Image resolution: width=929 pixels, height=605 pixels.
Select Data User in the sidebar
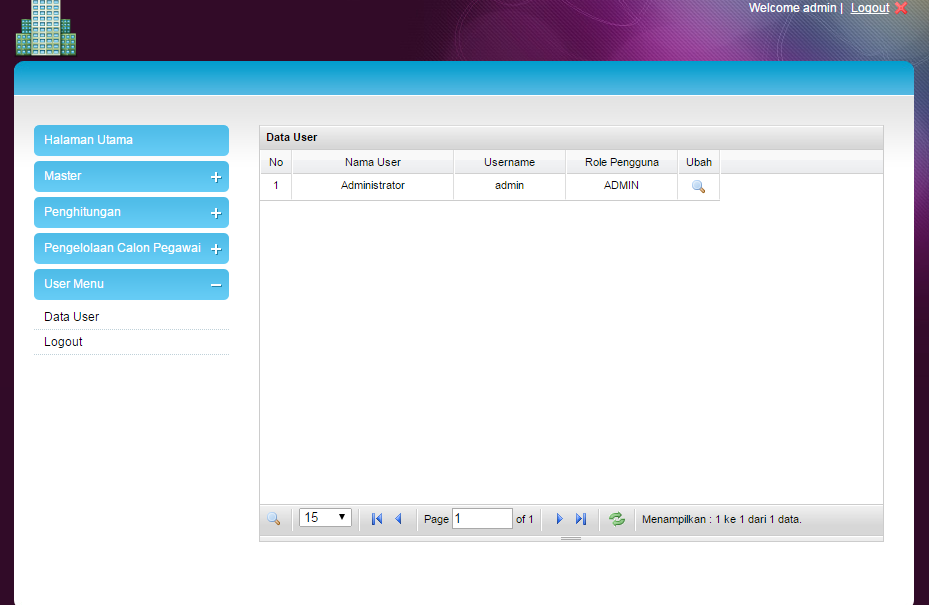click(x=72, y=317)
